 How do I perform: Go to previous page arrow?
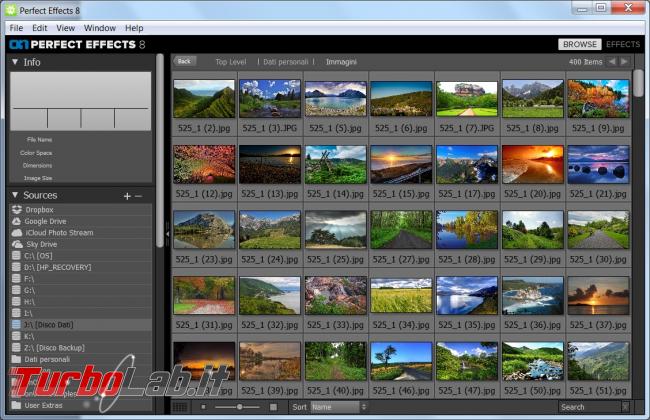tap(612, 62)
